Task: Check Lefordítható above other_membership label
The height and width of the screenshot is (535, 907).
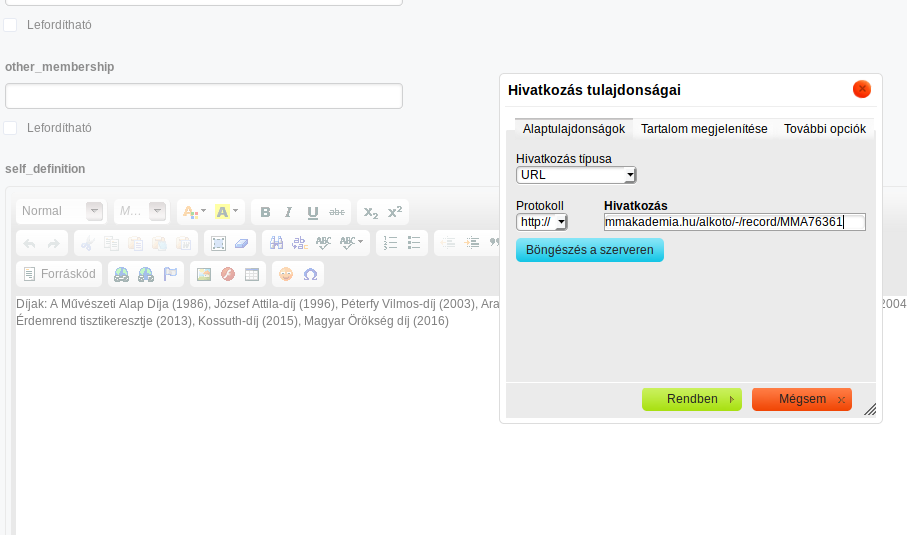Action: (x=10, y=25)
